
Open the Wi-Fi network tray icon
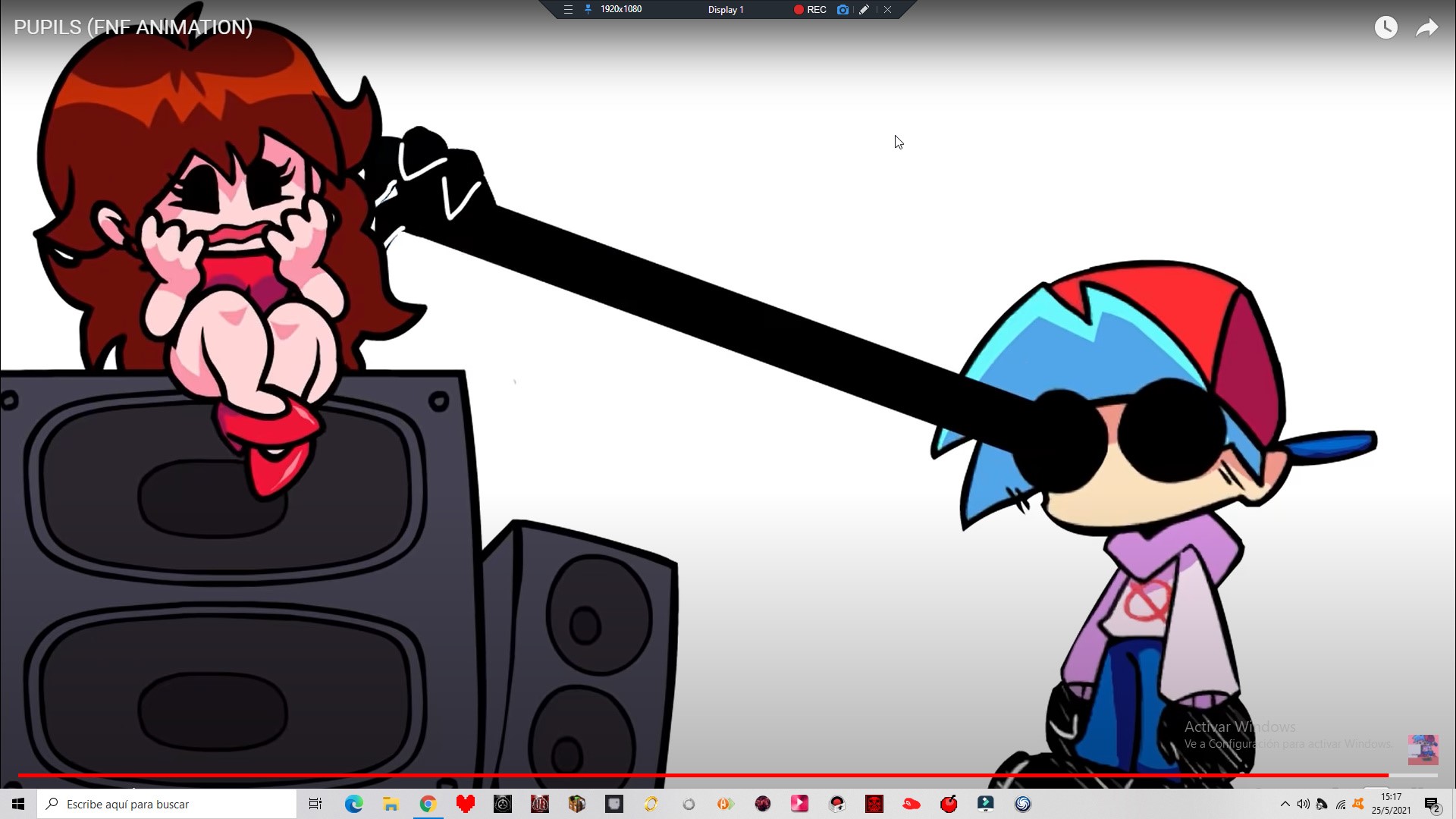pos(1341,804)
